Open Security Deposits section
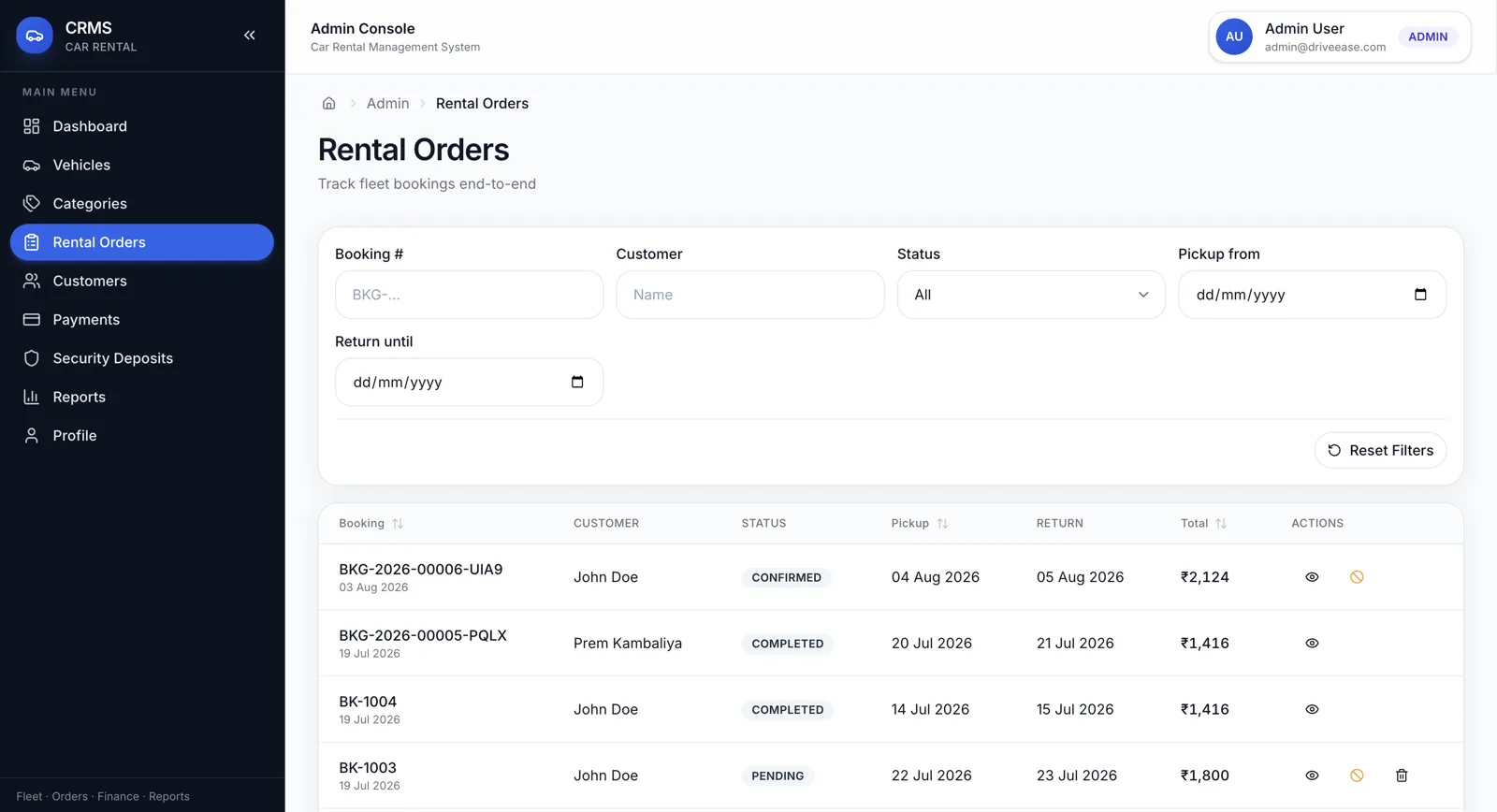 142,358
